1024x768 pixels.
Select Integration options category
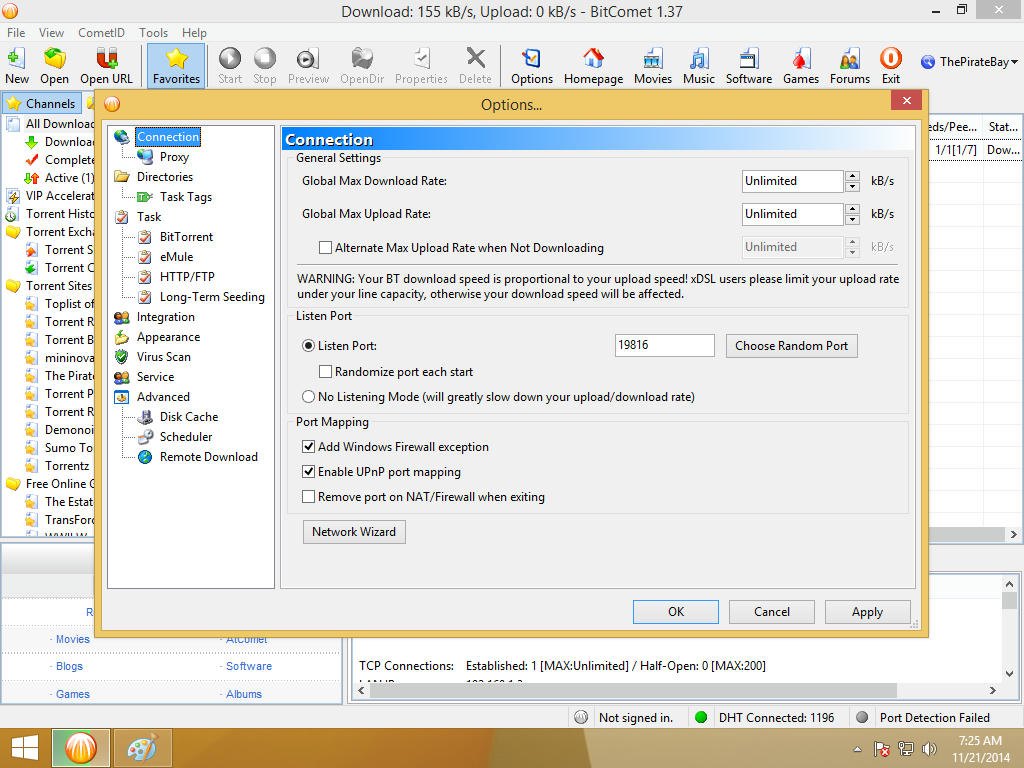pos(165,317)
